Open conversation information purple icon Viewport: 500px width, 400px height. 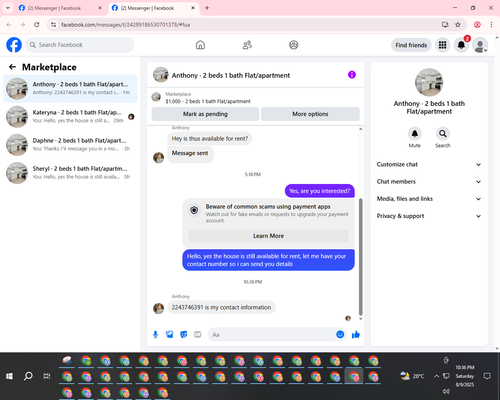352,75
